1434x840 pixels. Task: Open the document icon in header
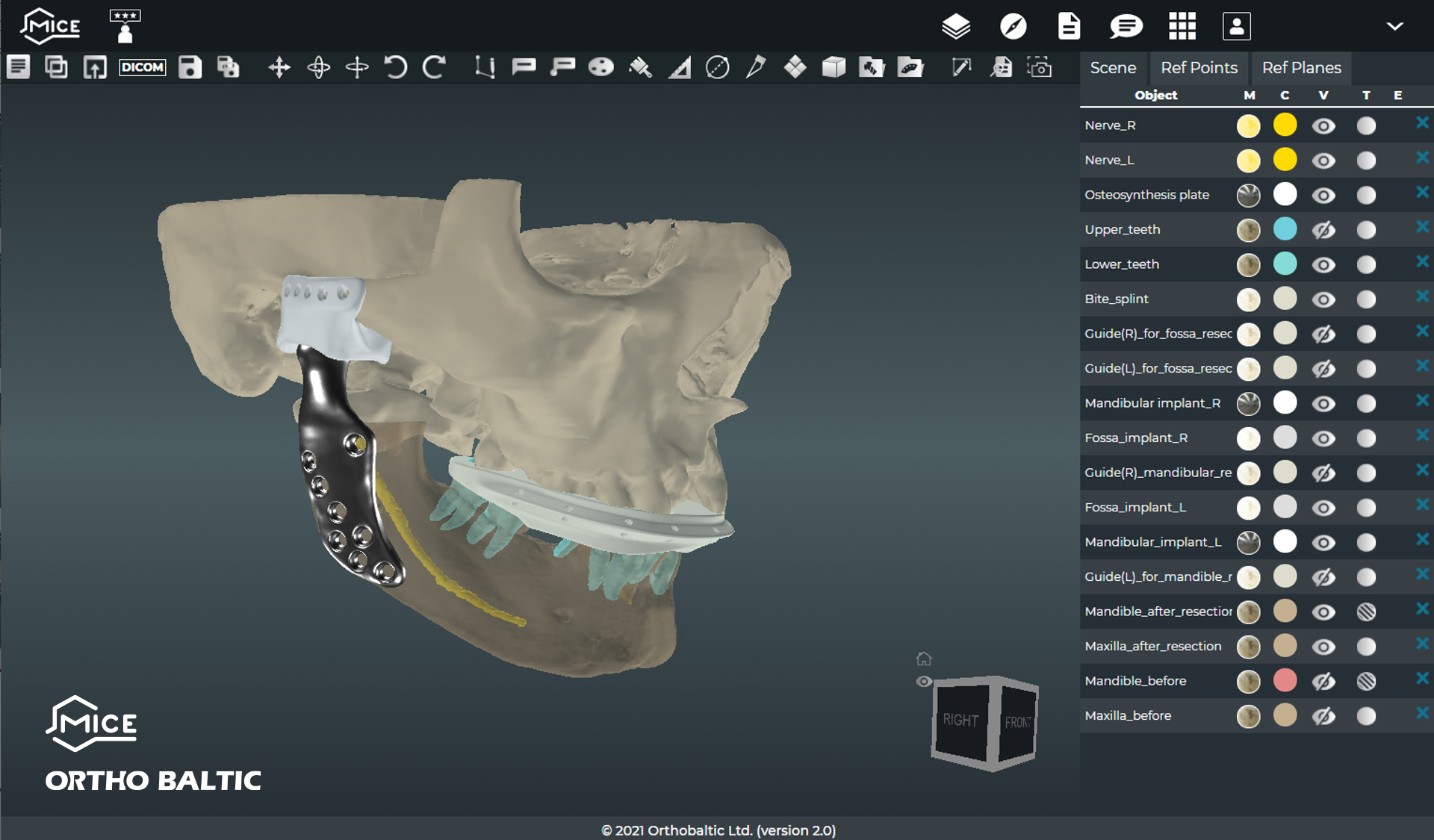tap(1069, 27)
